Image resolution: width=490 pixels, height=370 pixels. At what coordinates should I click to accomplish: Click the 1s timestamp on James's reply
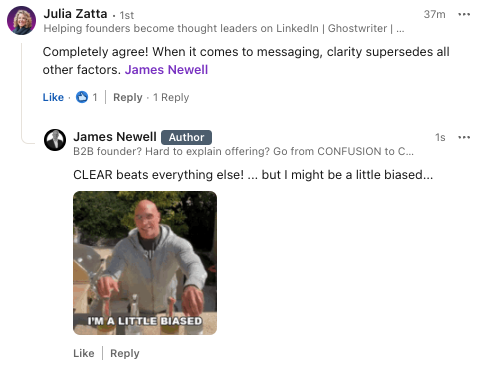point(440,137)
